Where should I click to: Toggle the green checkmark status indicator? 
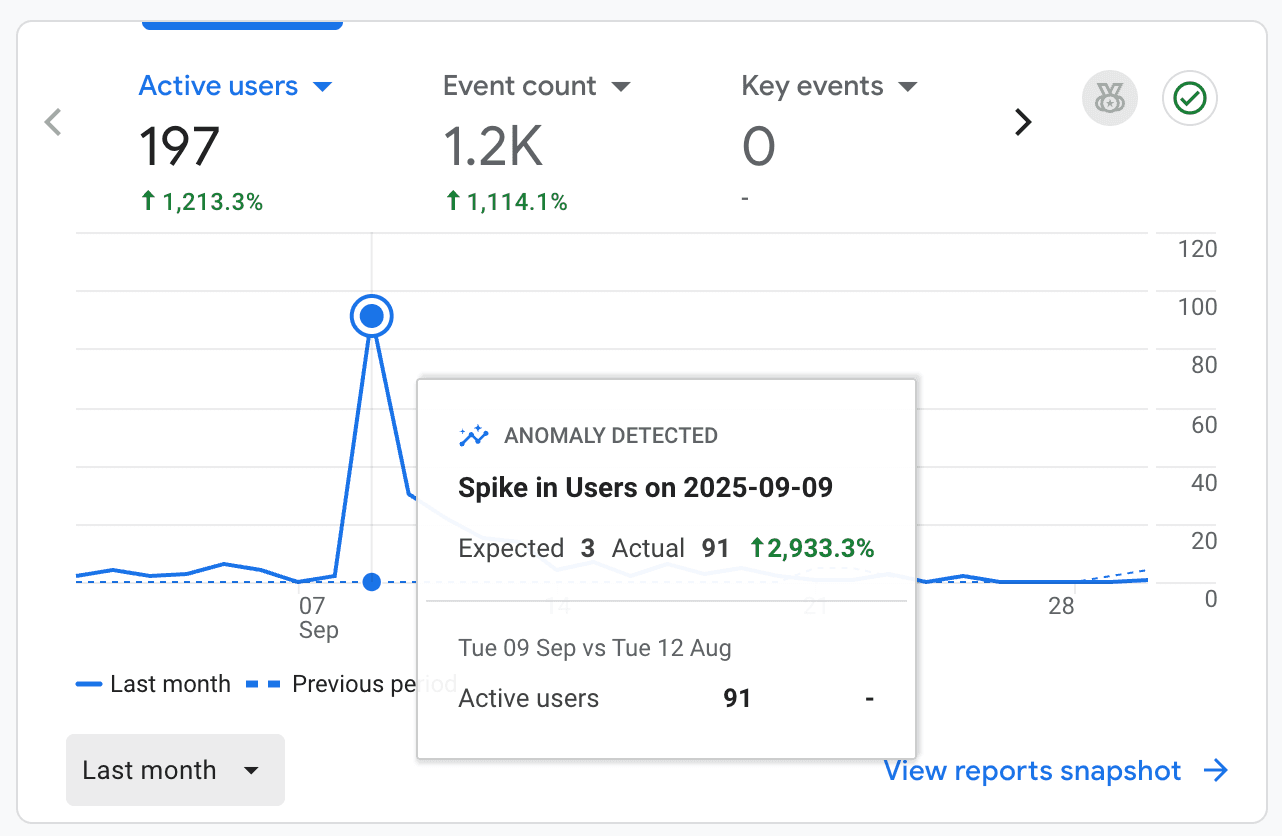coord(1189,98)
